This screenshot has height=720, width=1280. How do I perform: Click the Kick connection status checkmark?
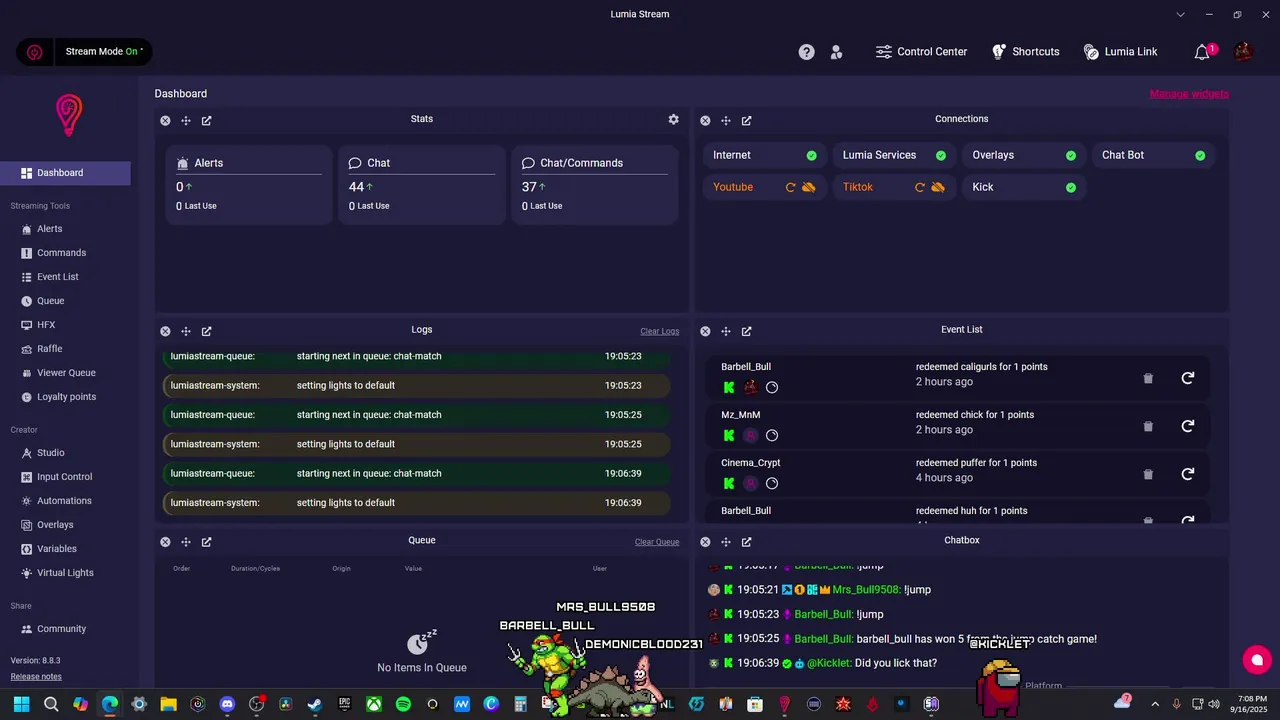(x=1071, y=187)
